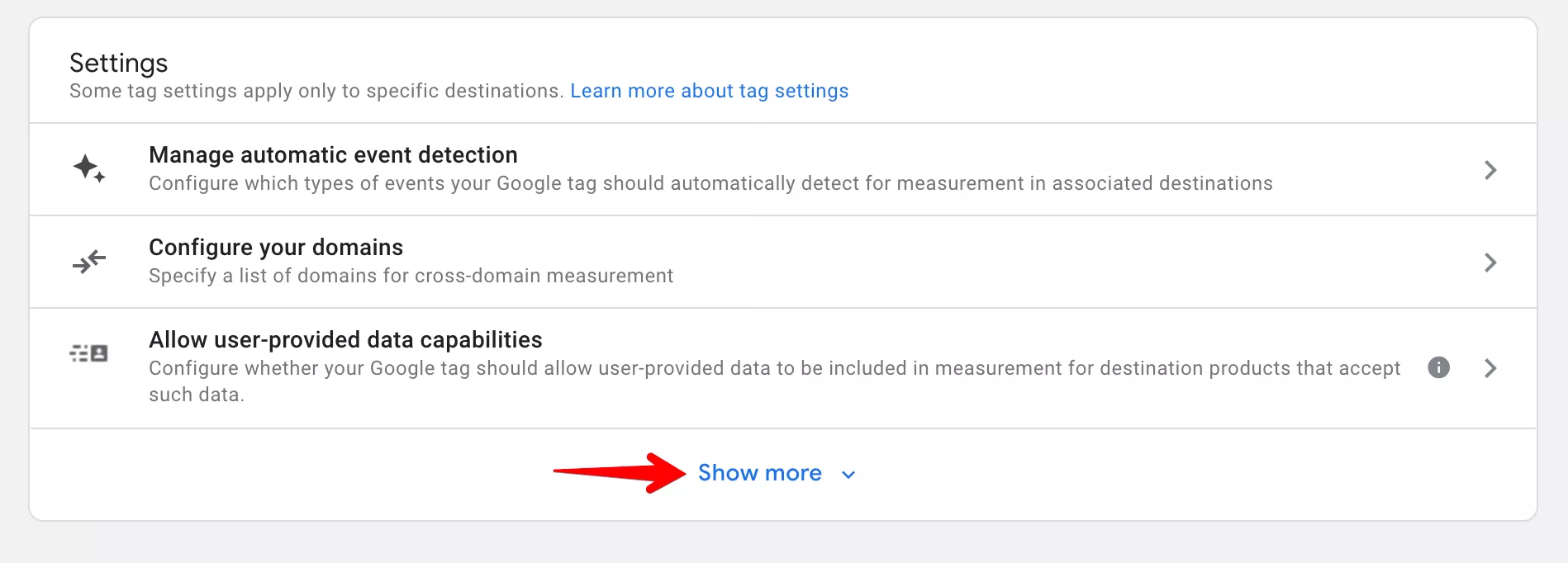Select Allow user-provided data capabilities title
The height and width of the screenshot is (563, 1568).
click(345, 340)
